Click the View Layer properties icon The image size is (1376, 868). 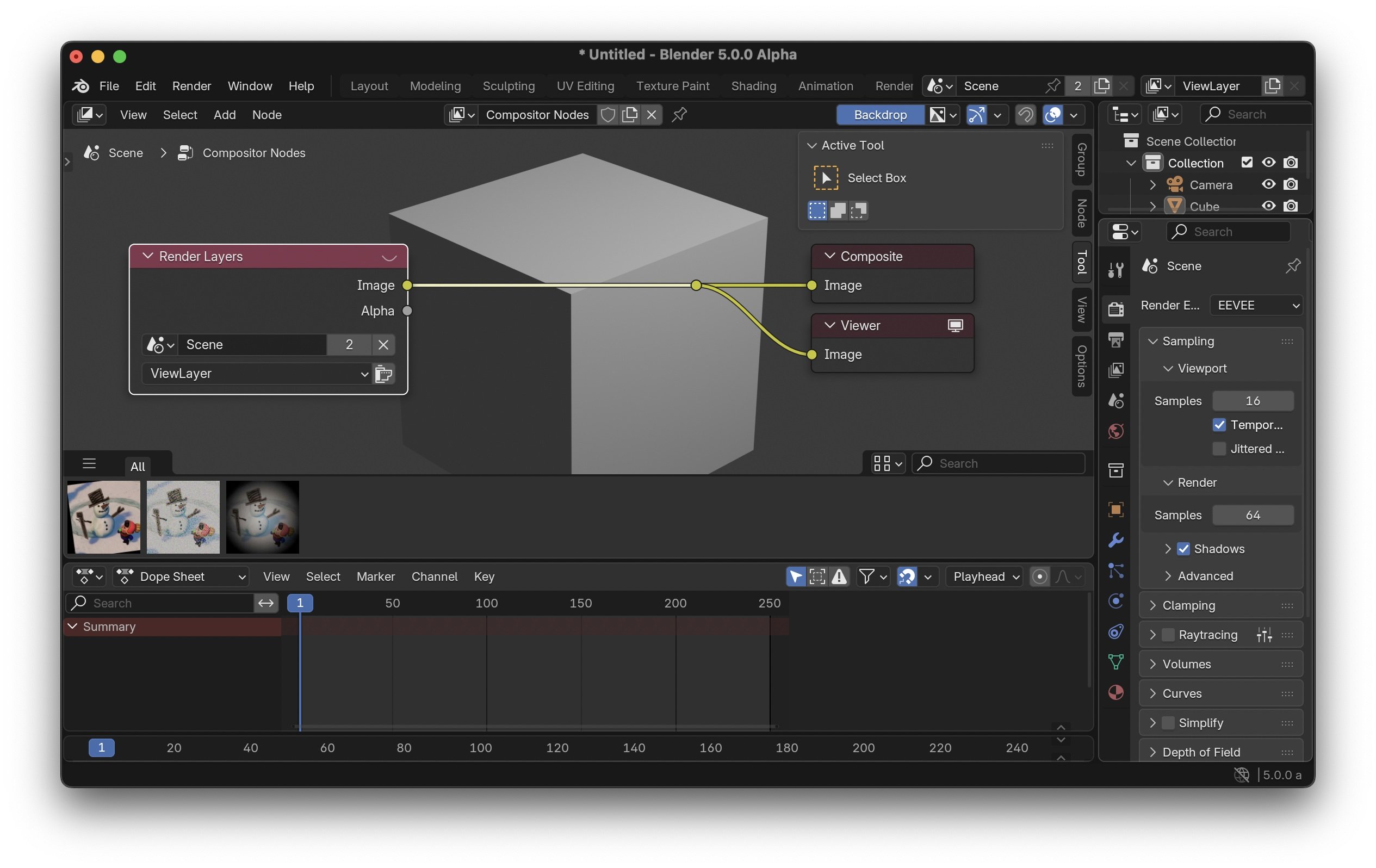(x=1115, y=370)
